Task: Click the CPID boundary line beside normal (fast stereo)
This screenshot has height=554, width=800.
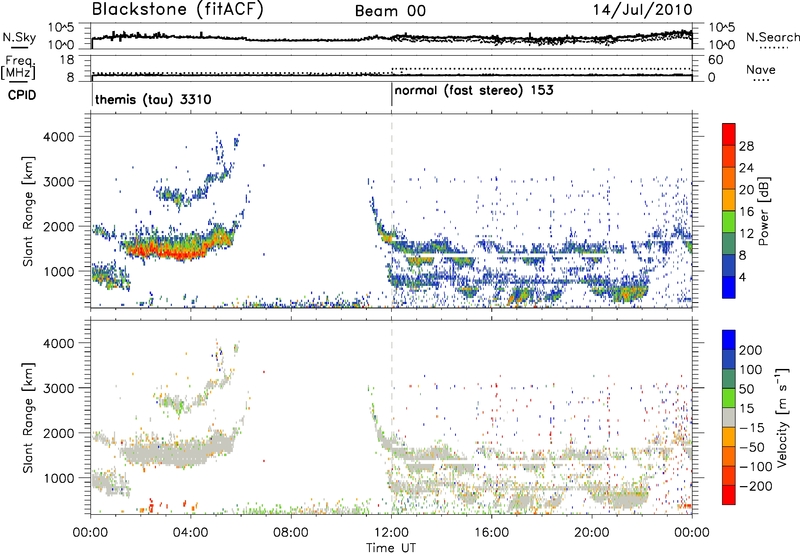Action: coord(391,94)
